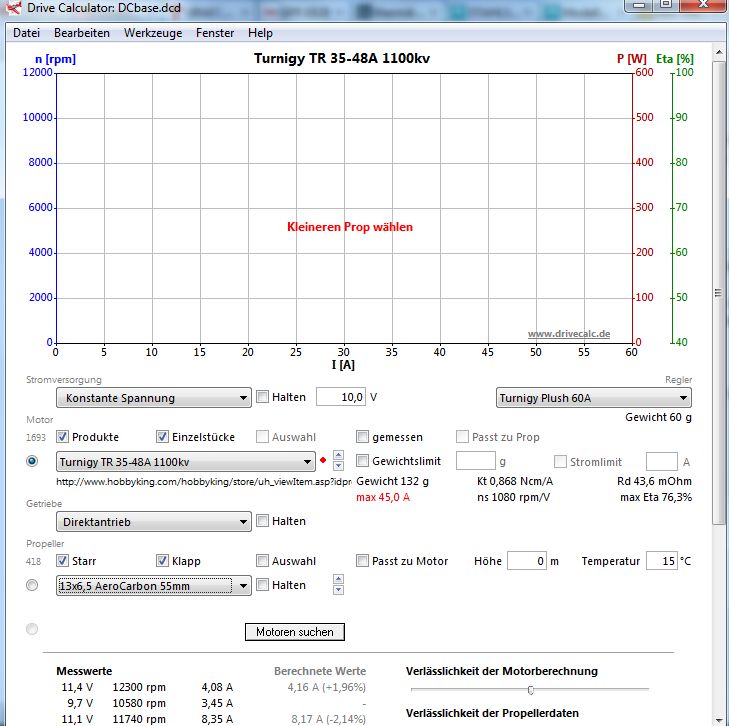Click the 11740 rpm measurement row
This screenshot has height=726, width=729.
pyautogui.click(x=147, y=719)
